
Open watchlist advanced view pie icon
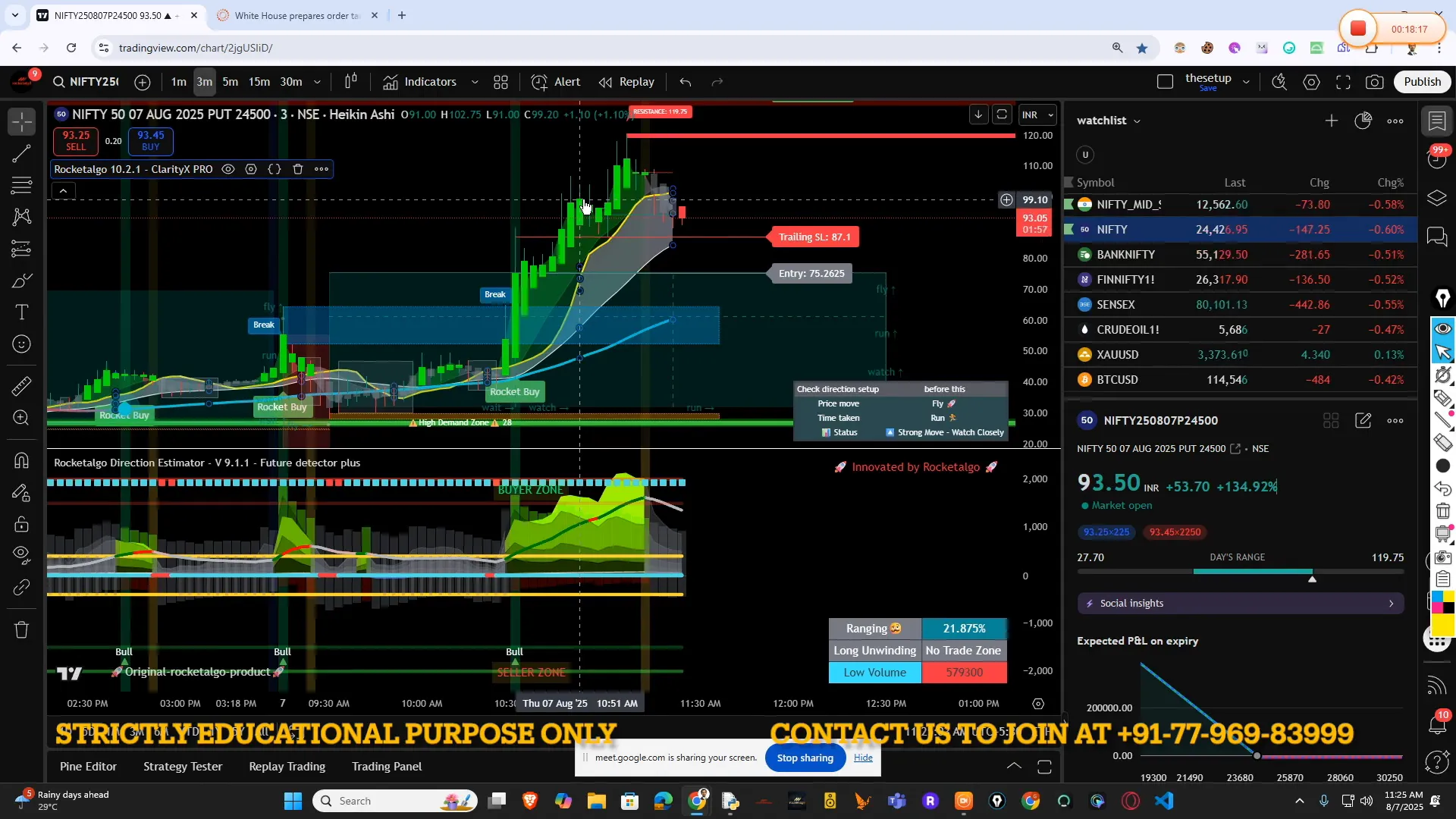pyautogui.click(x=1363, y=121)
